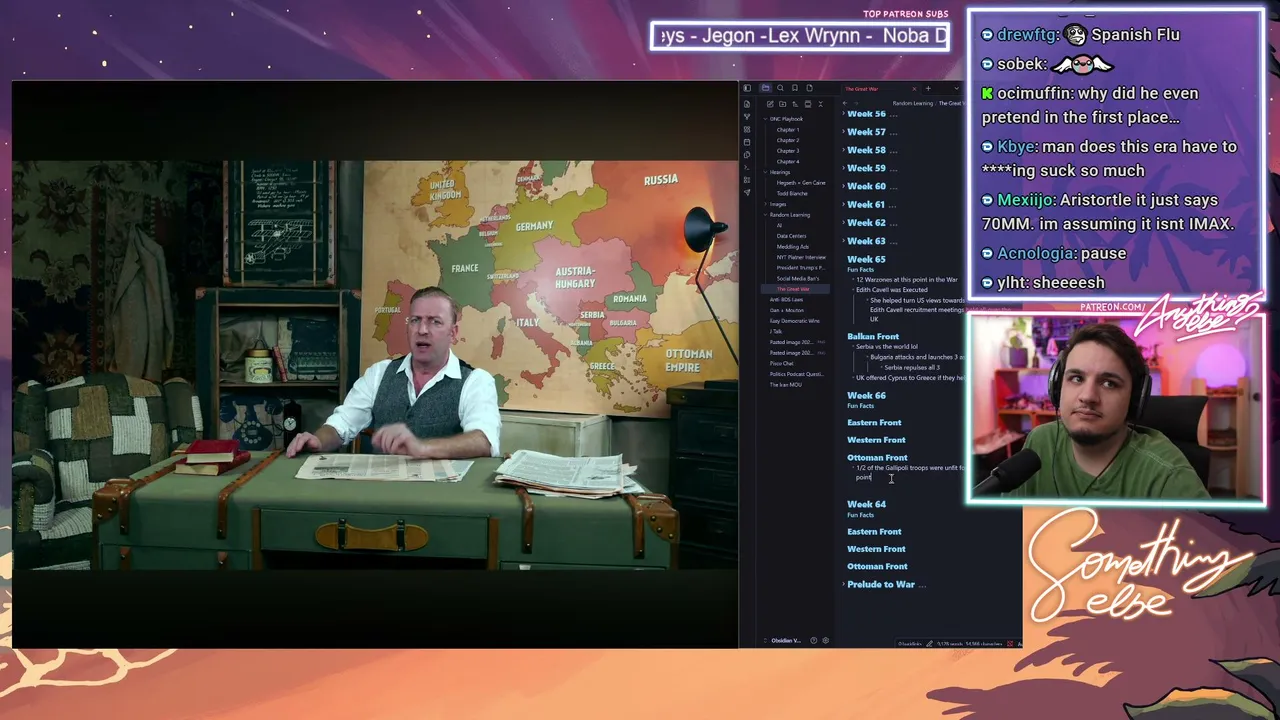Open the tab list dropdown arrow

click(x=956, y=88)
